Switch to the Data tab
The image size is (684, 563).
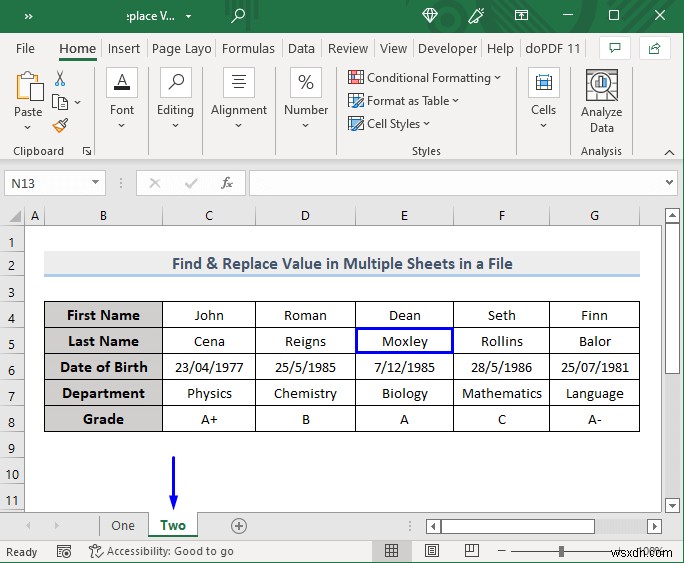(x=301, y=48)
